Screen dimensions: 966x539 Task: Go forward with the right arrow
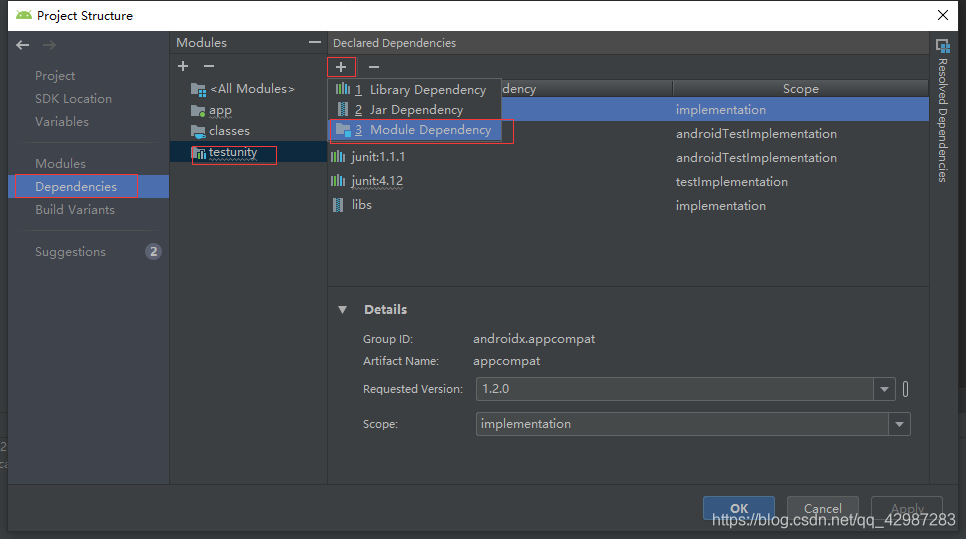pyautogui.click(x=49, y=45)
